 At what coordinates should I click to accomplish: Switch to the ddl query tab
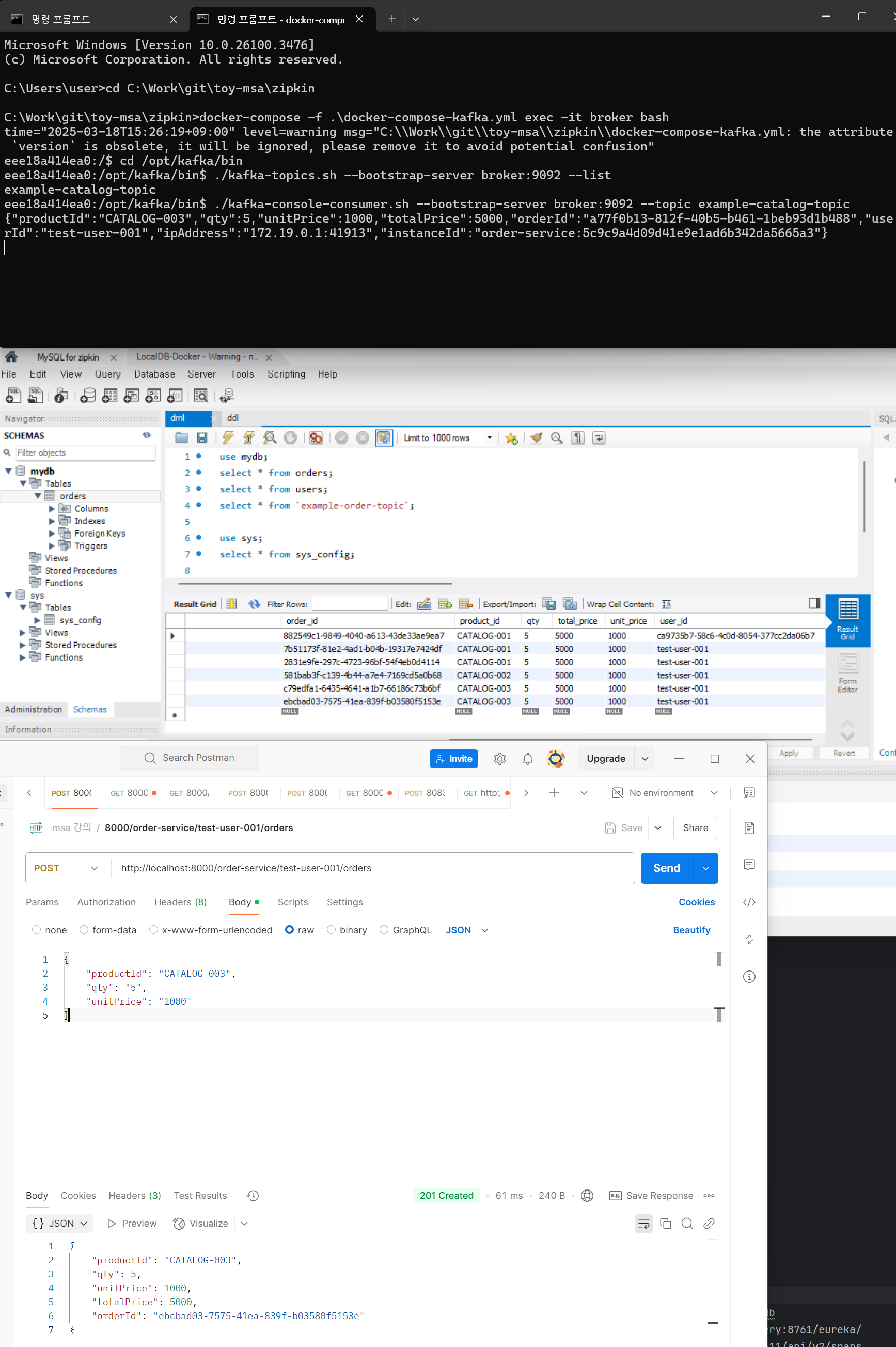232,418
